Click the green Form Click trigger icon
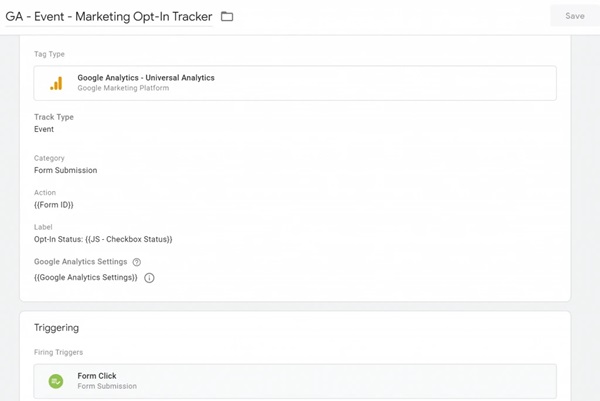This screenshot has height=401, width=600. pos(56,381)
